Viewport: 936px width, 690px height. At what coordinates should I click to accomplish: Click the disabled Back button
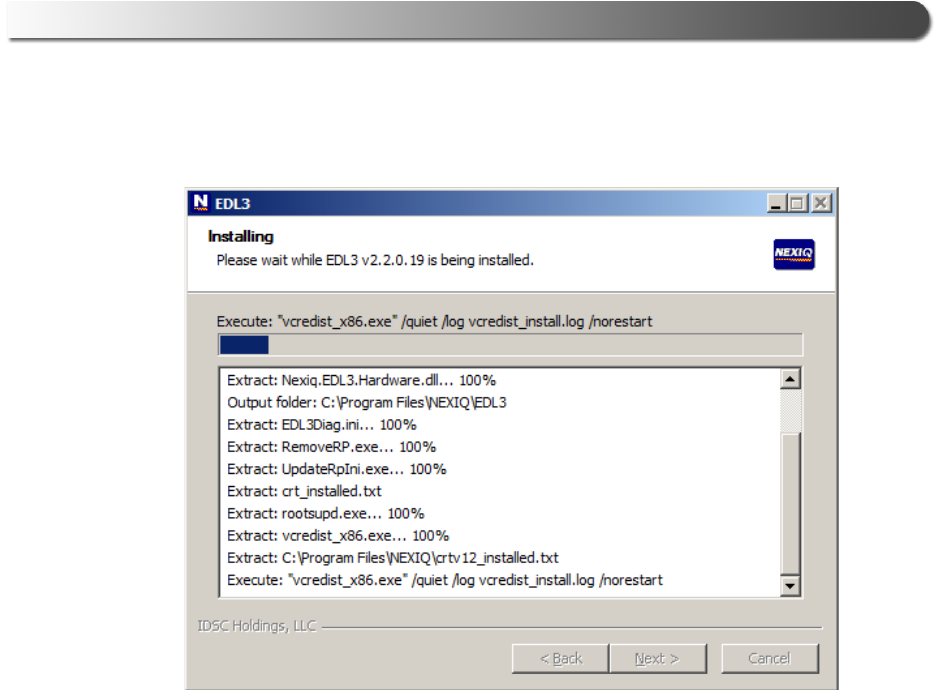pyautogui.click(x=561, y=658)
